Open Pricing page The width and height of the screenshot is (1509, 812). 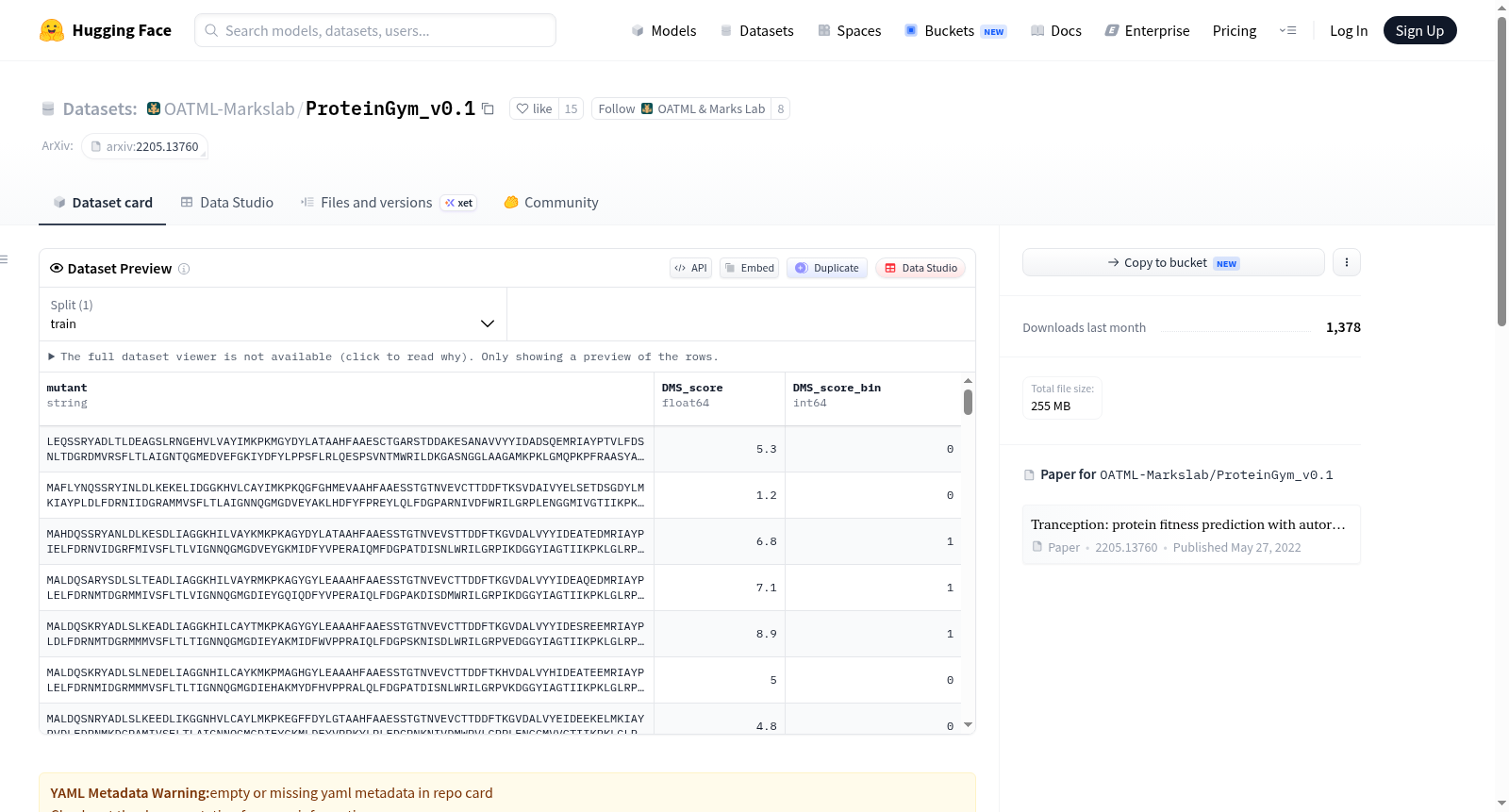(1235, 30)
